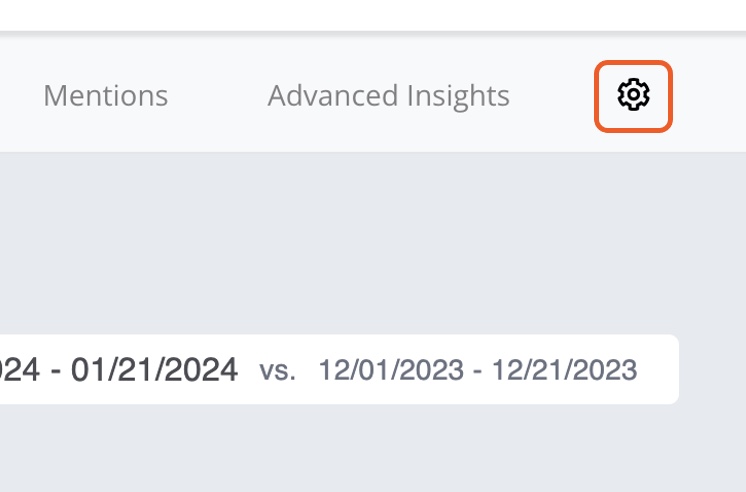Expand the comparison period 12/01/2023 - 12/21/2023
746x492 pixels.
[x=478, y=370]
